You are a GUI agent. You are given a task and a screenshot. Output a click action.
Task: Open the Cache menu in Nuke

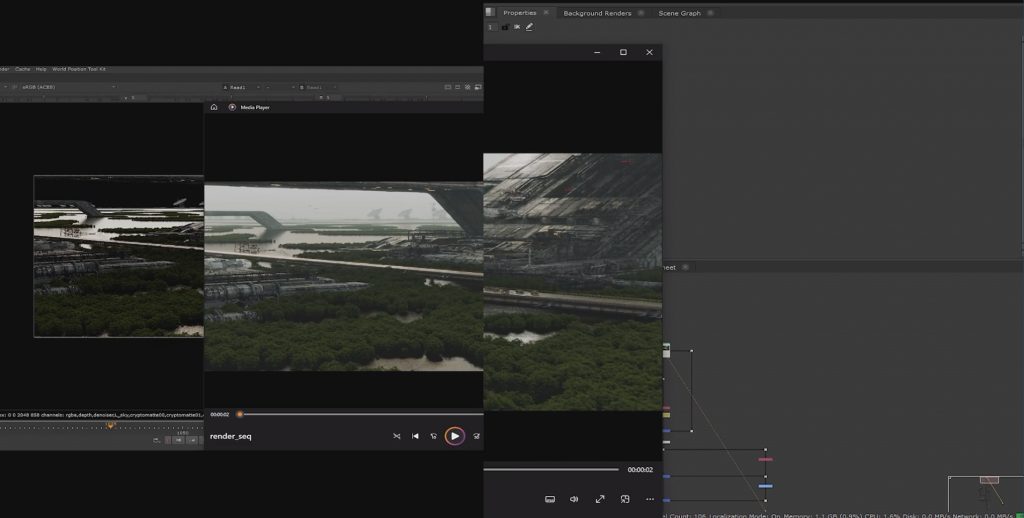[x=22, y=69]
